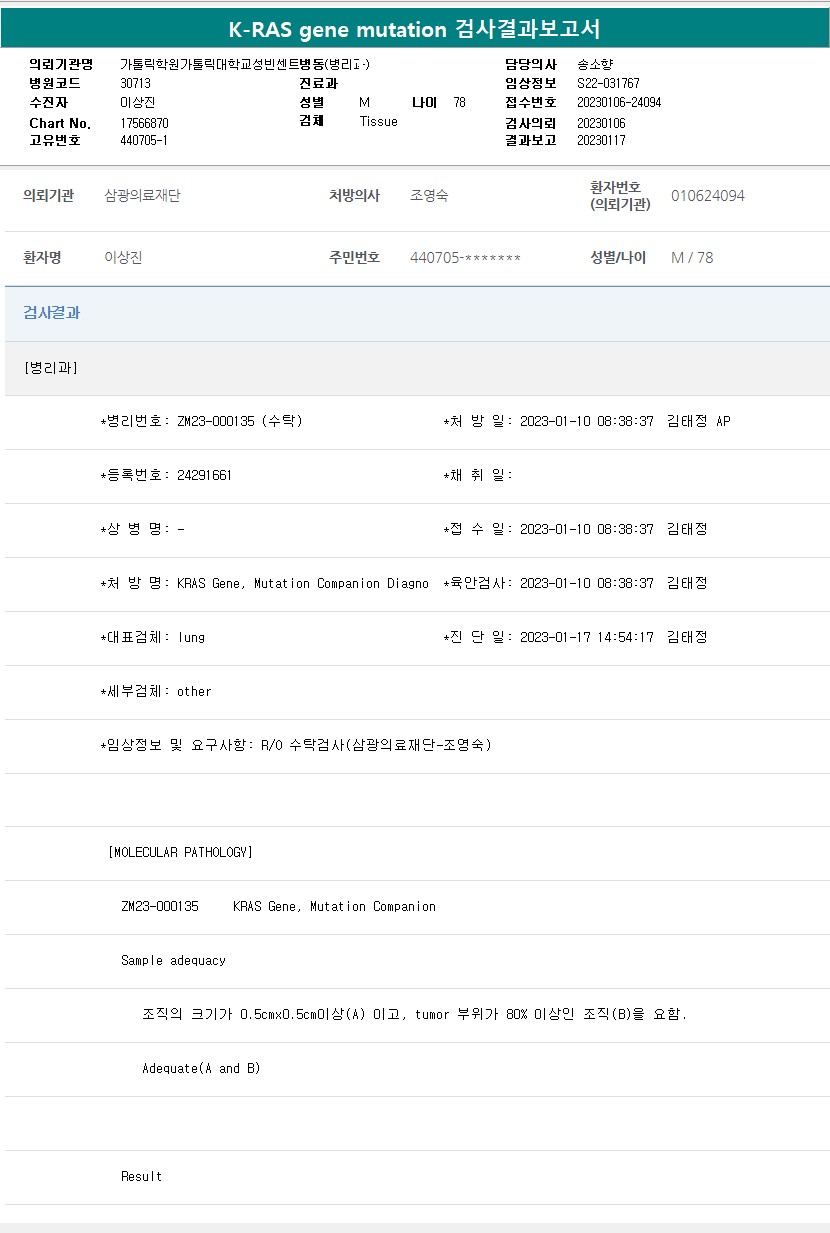The height and width of the screenshot is (1233, 830).
Task: Select reception number 20230106-24094
Action: [619, 102]
